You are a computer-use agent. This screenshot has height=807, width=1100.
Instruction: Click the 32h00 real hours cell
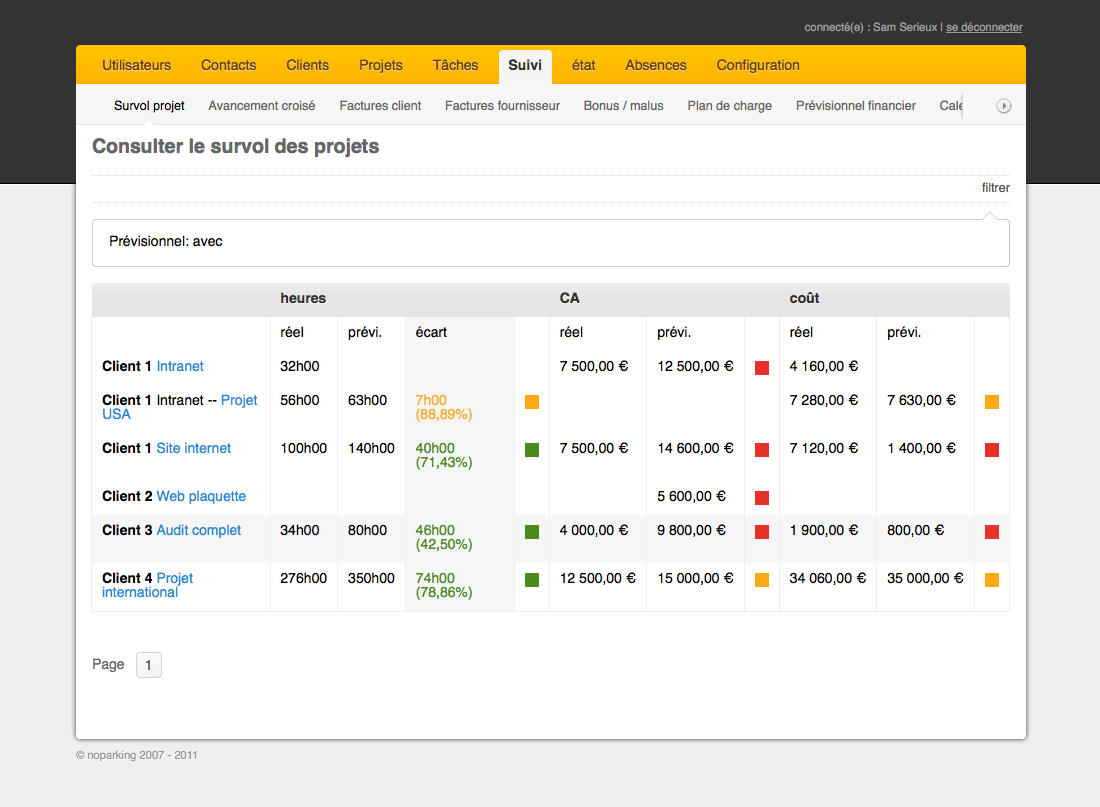[300, 366]
